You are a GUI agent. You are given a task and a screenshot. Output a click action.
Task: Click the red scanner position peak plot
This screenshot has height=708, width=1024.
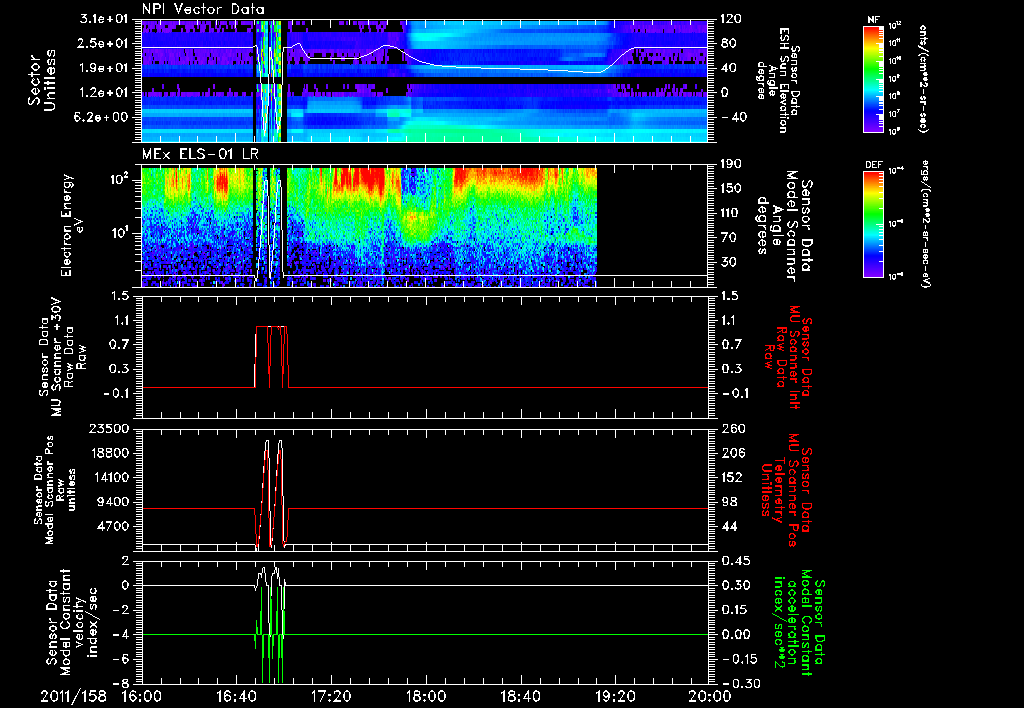(424, 490)
